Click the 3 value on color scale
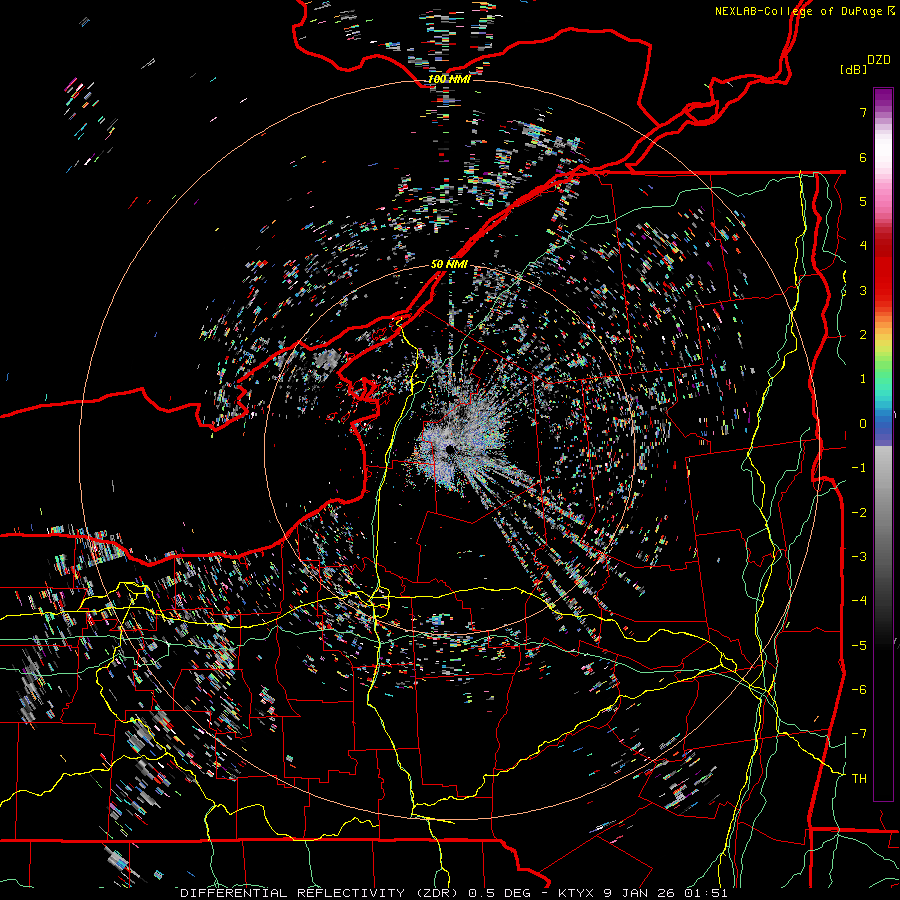 [863, 290]
